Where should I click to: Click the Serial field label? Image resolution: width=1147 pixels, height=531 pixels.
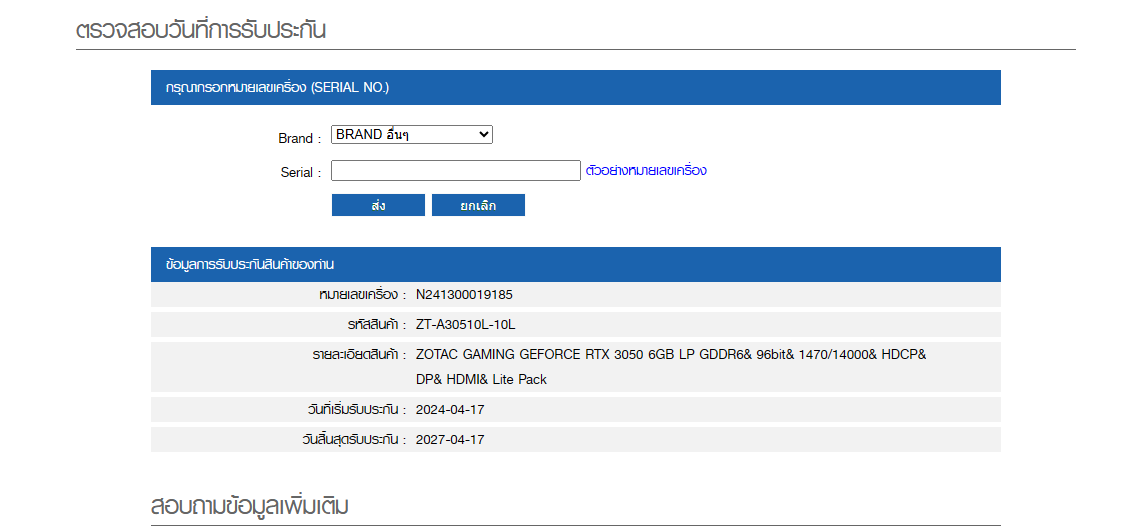point(301,173)
